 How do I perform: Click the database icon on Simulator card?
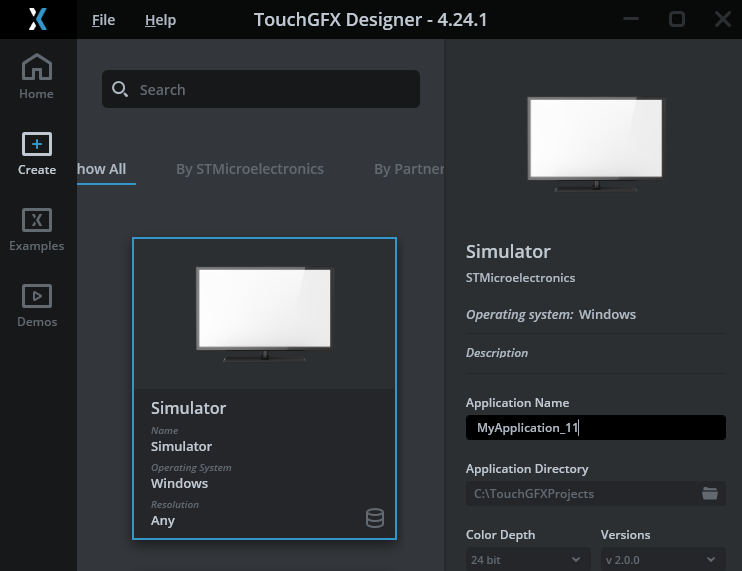pyautogui.click(x=375, y=518)
